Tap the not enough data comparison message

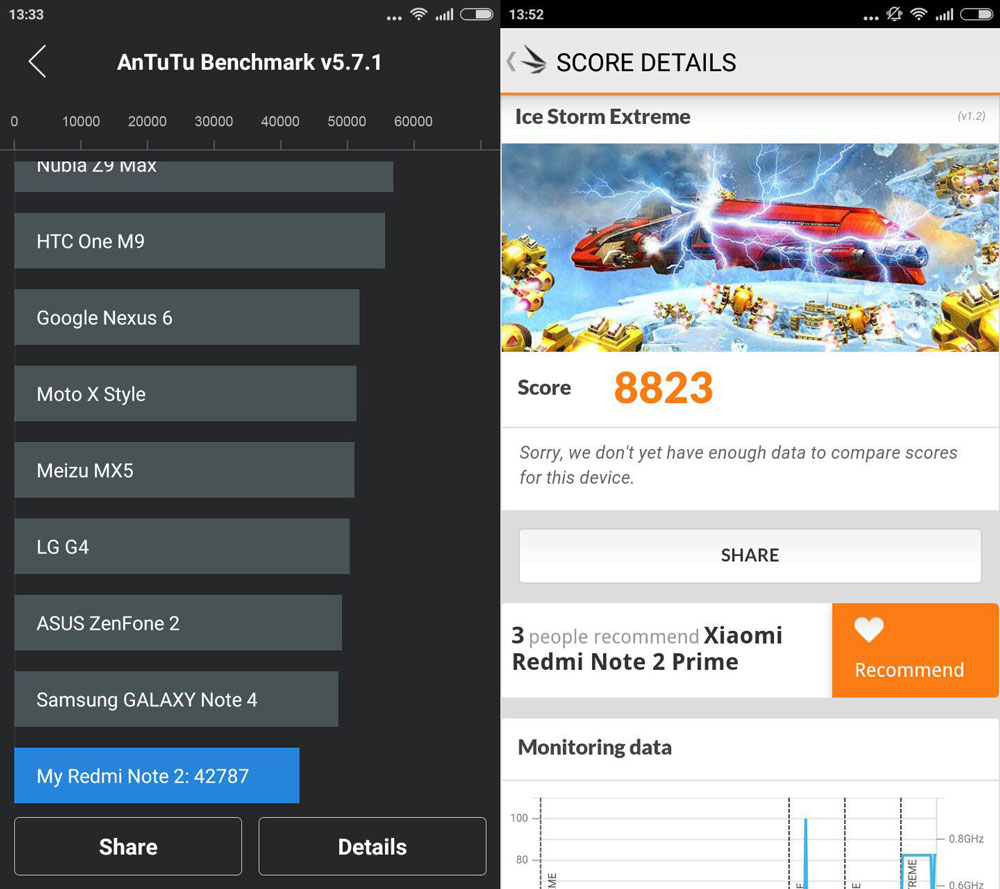[739, 465]
